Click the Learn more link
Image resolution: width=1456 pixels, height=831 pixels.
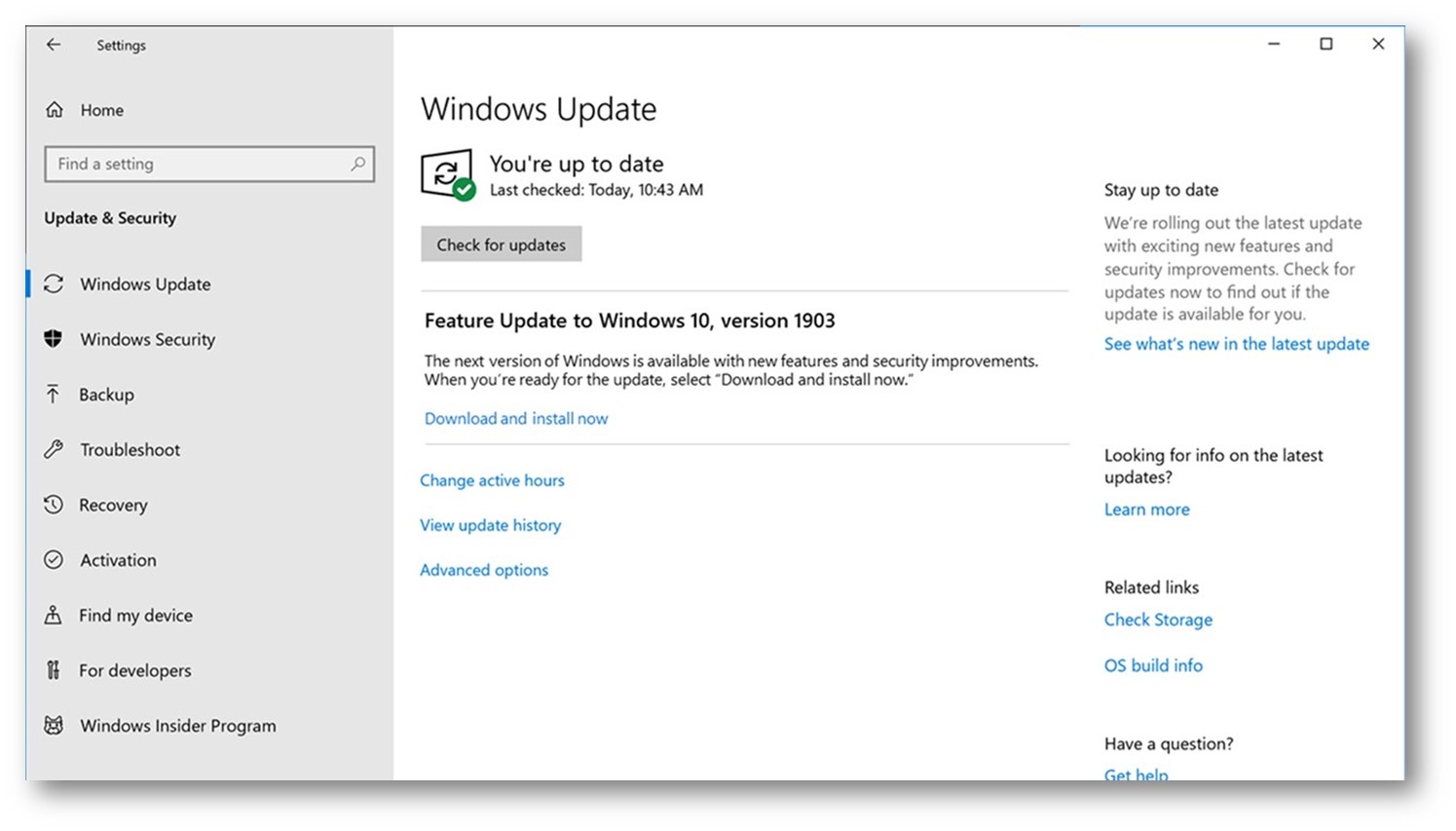point(1146,510)
